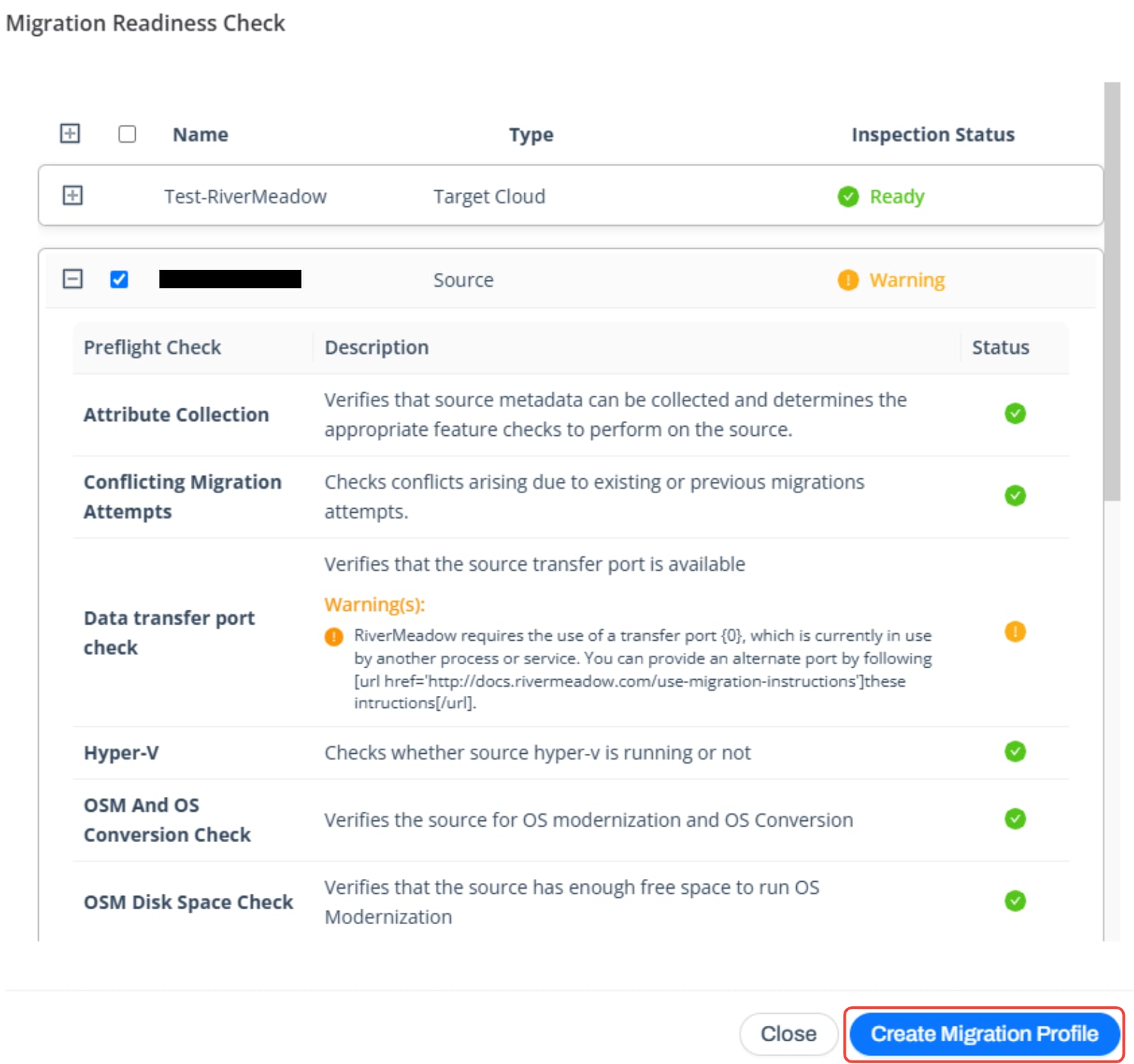Expand all rows with header plus icon
Viewport: 1134px width, 1064px height.
(x=70, y=134)
